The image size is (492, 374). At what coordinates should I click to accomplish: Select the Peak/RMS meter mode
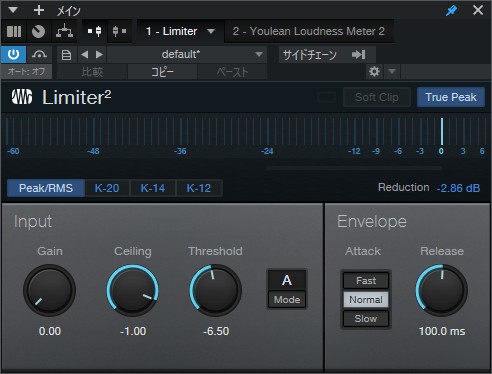(x=46, y=188)
